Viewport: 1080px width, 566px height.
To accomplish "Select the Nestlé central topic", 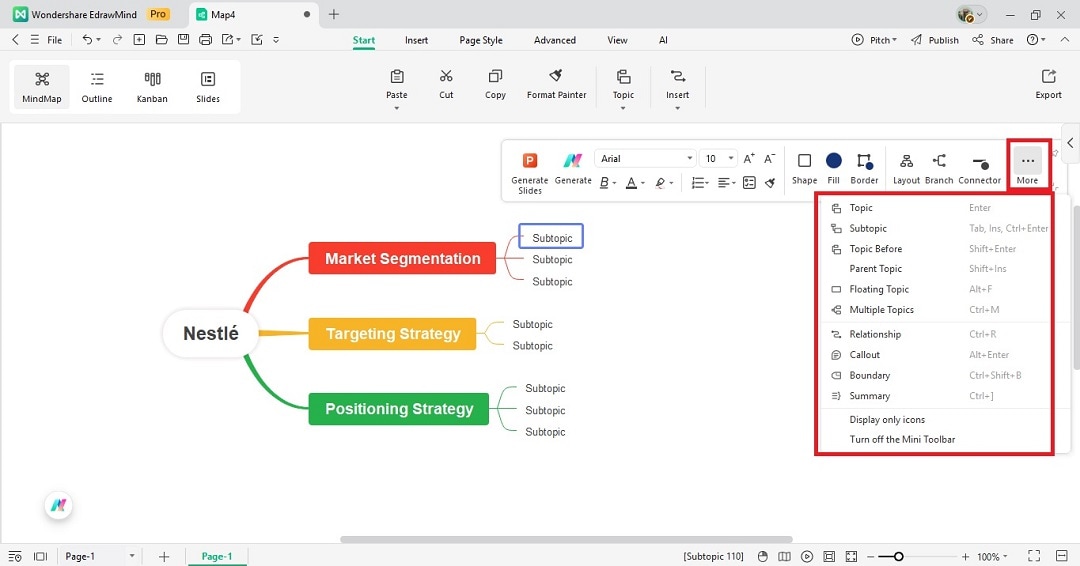I will click(x=211, y=333).
